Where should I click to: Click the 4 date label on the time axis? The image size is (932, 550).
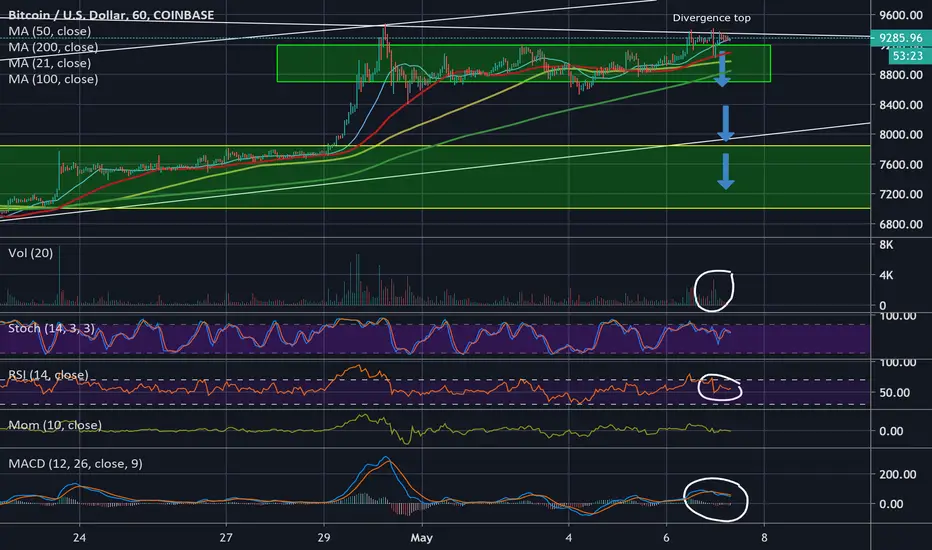tap(569, 538)
